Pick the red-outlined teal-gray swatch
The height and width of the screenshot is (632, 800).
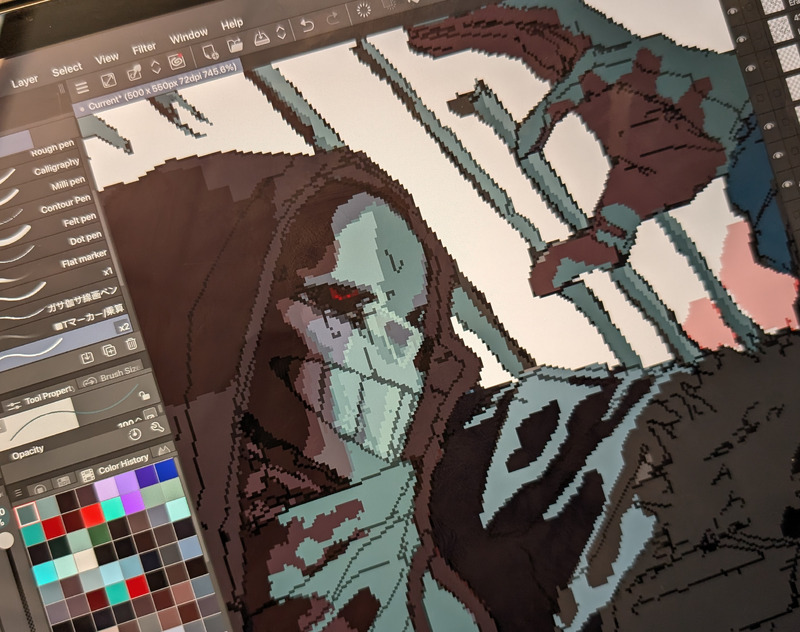[26, 515]
